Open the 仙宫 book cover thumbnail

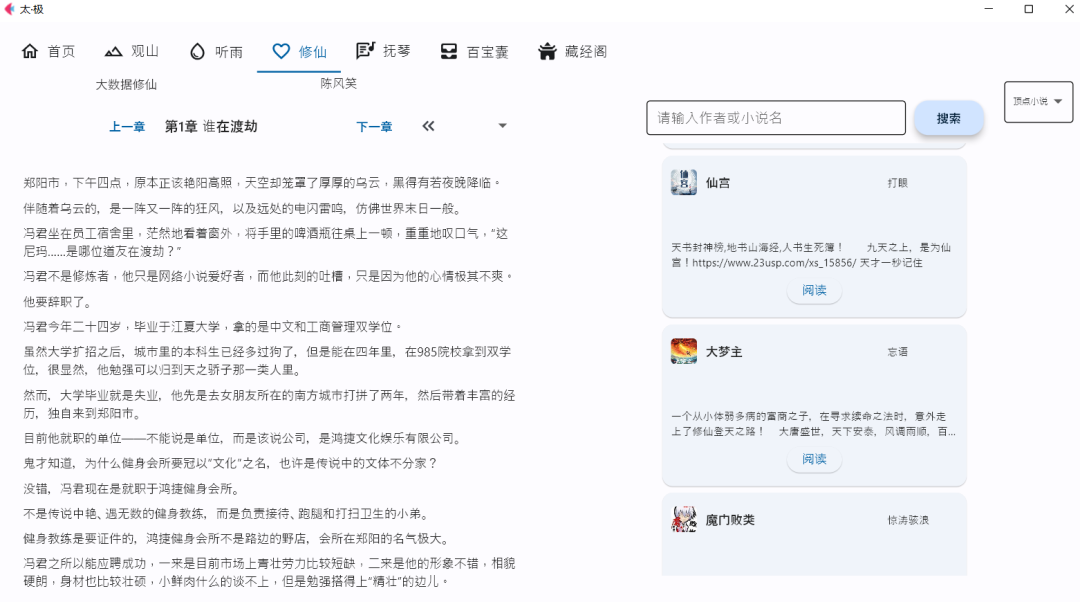point(683,183)
